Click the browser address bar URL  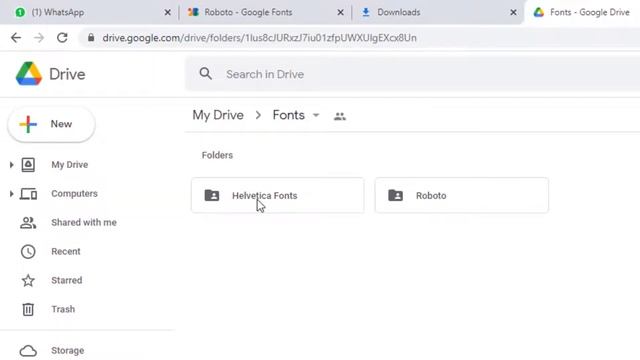pos(260,38)
